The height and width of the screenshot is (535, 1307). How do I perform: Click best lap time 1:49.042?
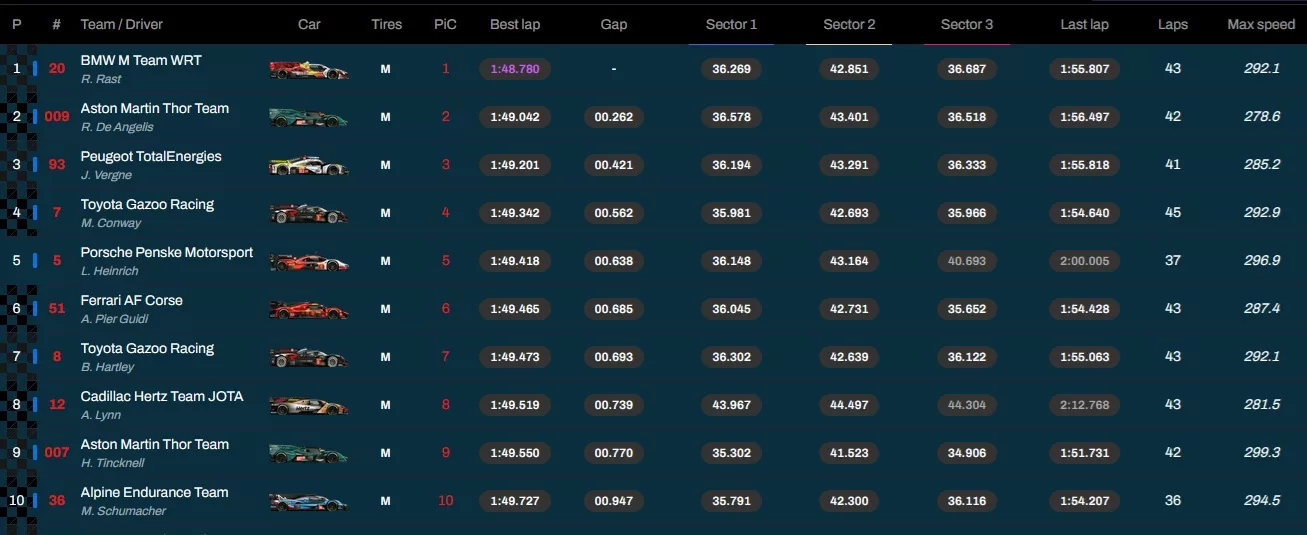tap(515, 117)
